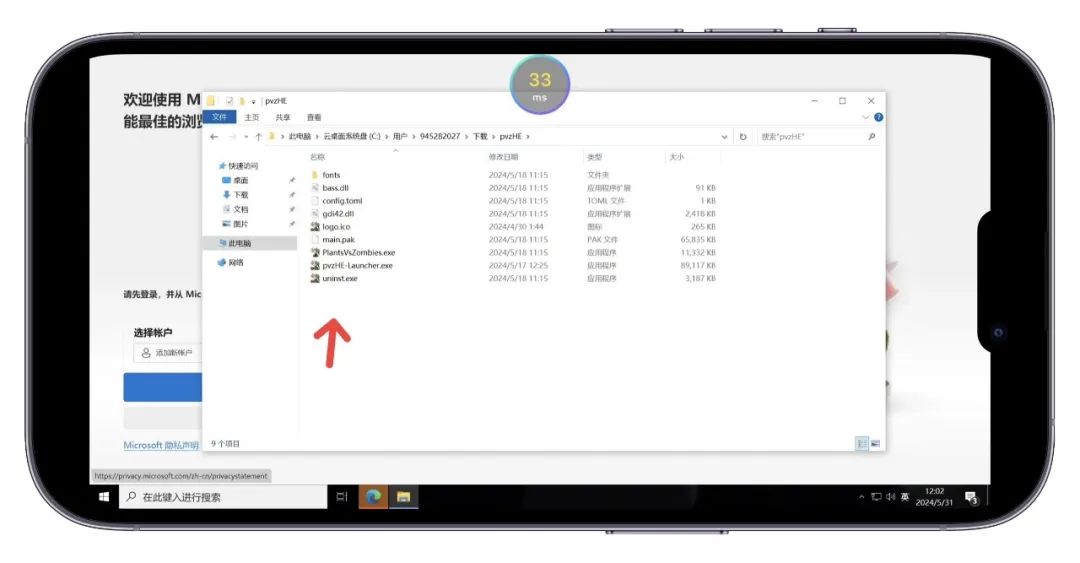Open Microsoft 隐私声明 link in Edge

161,445
